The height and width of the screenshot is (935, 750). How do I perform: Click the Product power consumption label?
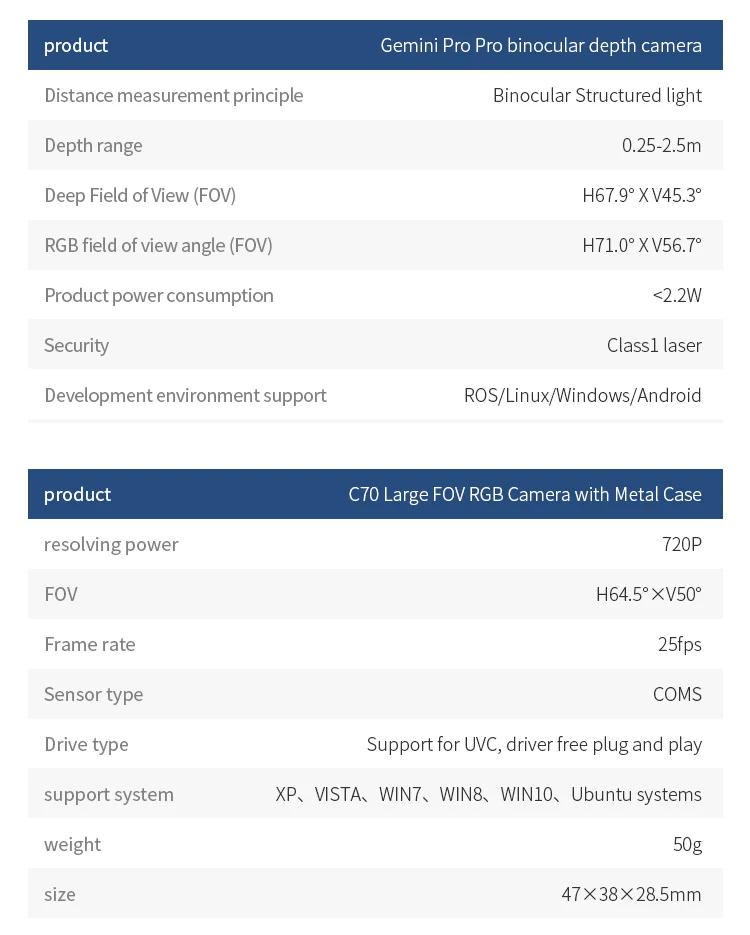159,295
